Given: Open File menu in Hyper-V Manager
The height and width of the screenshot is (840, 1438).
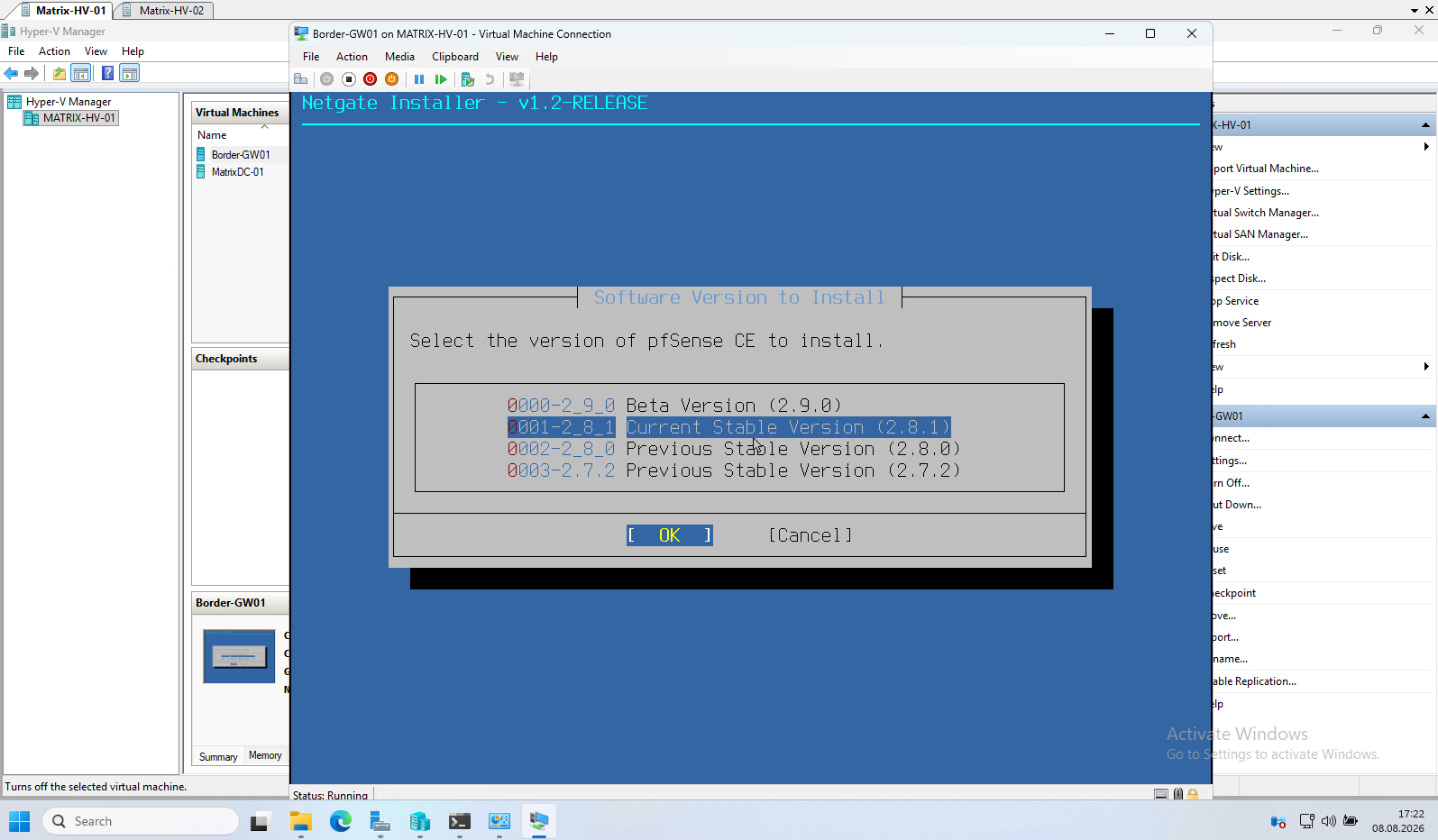Looking at the screenshot, I should tap(16, 51).
